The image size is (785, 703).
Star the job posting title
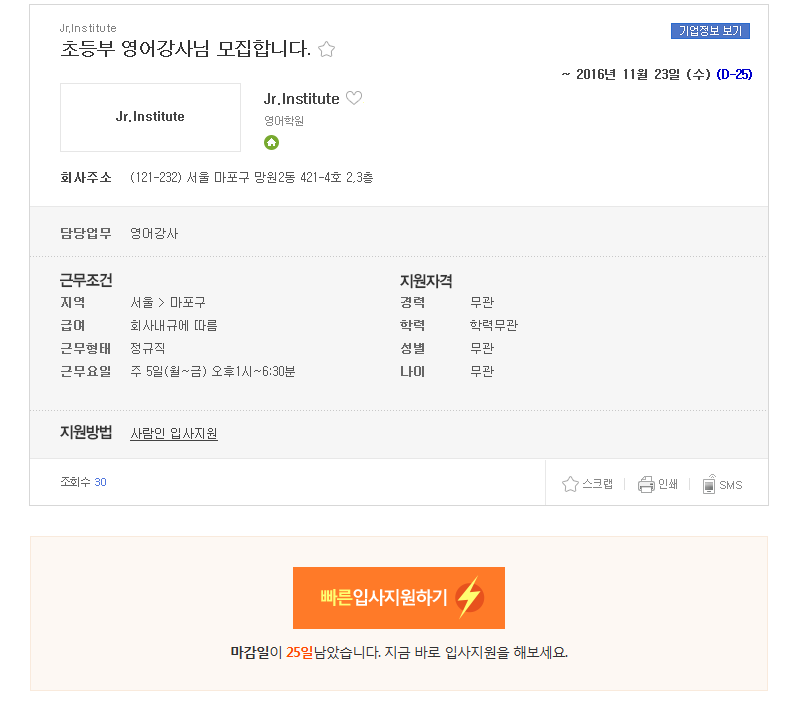click(326, 49)
